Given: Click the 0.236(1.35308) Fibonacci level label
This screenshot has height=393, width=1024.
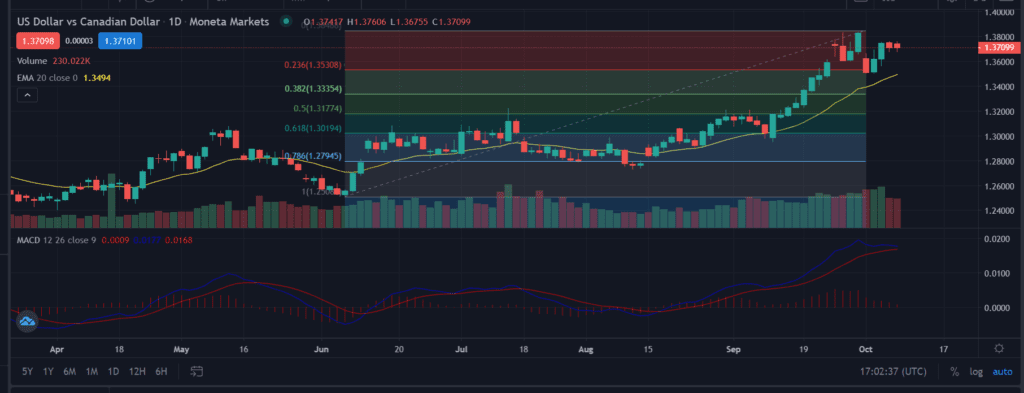Looking at the screenshot, I should pos(313,65).
